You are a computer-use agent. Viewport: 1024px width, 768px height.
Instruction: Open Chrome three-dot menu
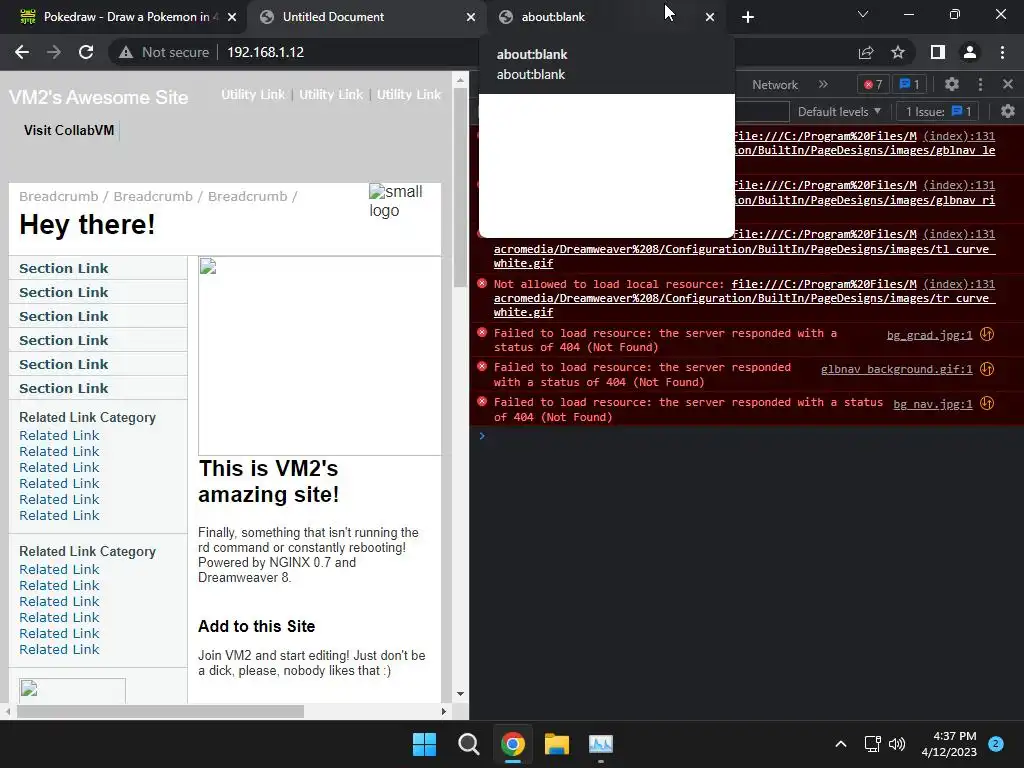[x=1002, y=52]
